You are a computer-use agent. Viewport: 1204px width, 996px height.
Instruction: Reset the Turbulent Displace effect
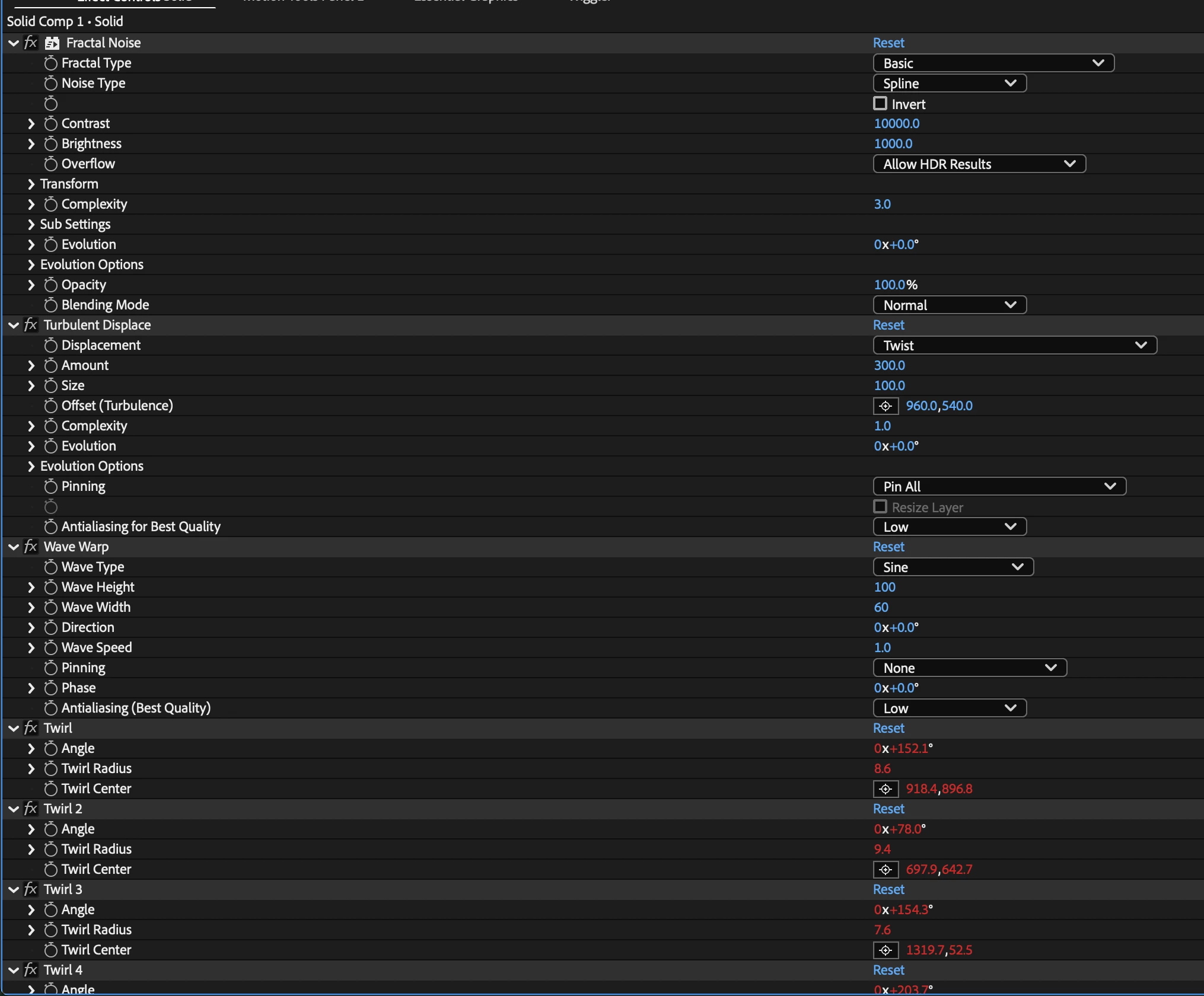click(x=888, y=325)
